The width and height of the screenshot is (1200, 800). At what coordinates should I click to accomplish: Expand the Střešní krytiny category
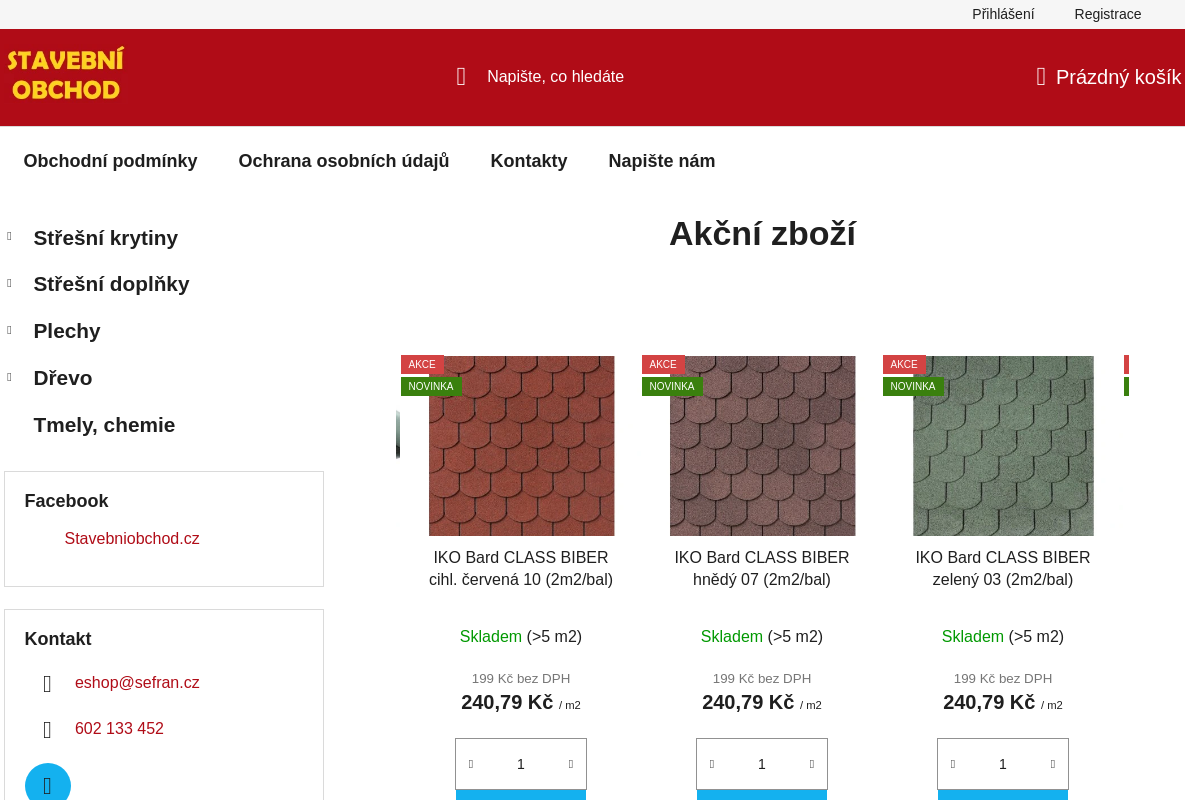(x=8, y=236)
